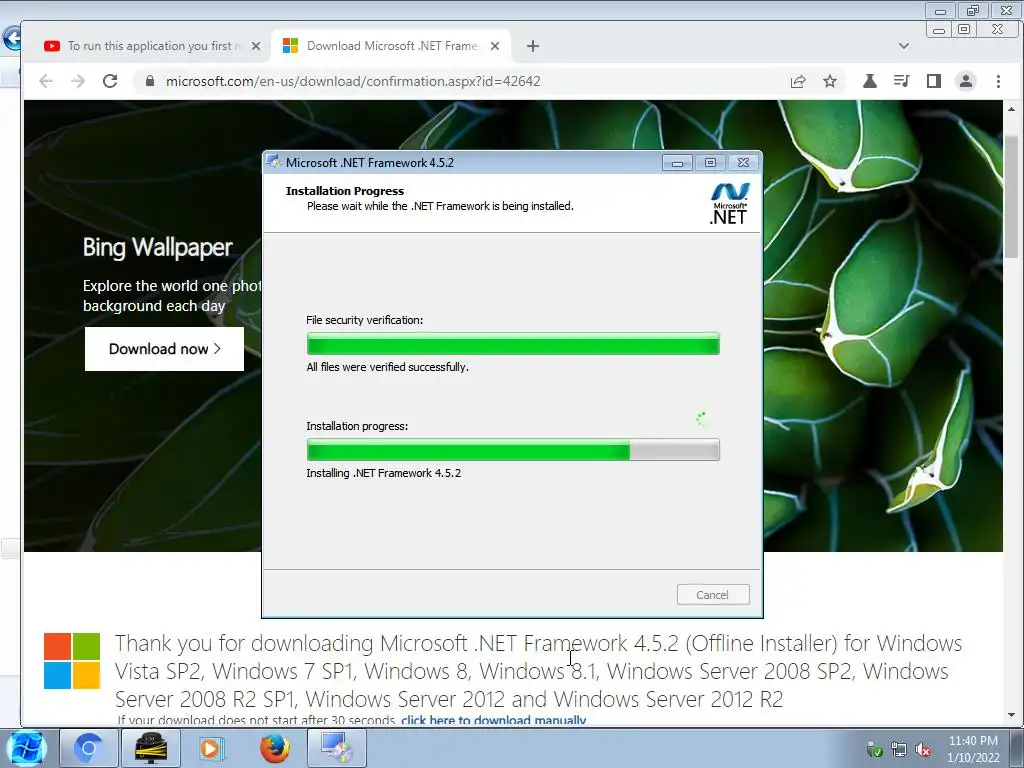
Task: Click the 'Installation Progress' heading
Action: pos(345,191)
